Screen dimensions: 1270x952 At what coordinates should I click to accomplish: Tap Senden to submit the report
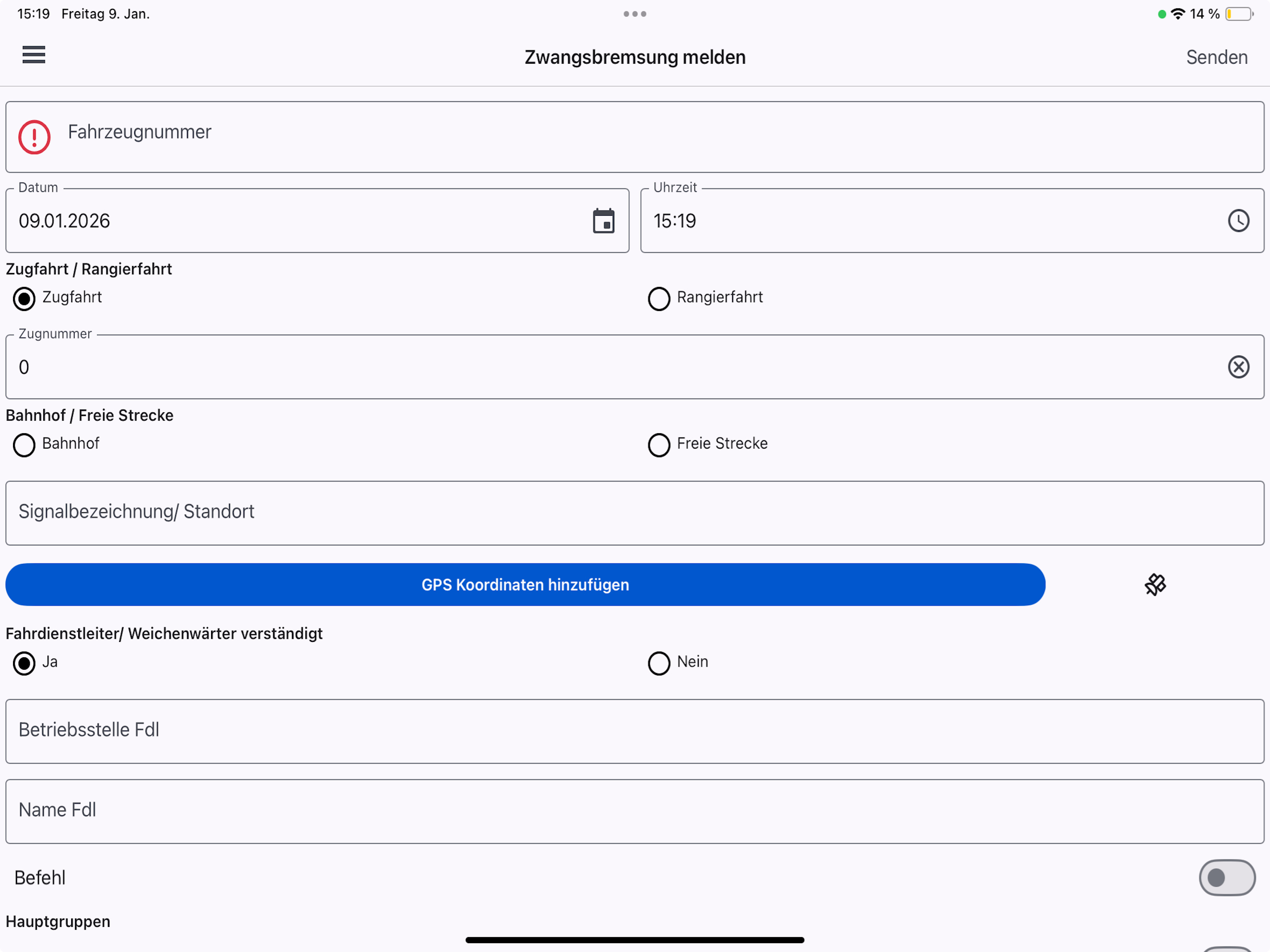click(1217, 58)
